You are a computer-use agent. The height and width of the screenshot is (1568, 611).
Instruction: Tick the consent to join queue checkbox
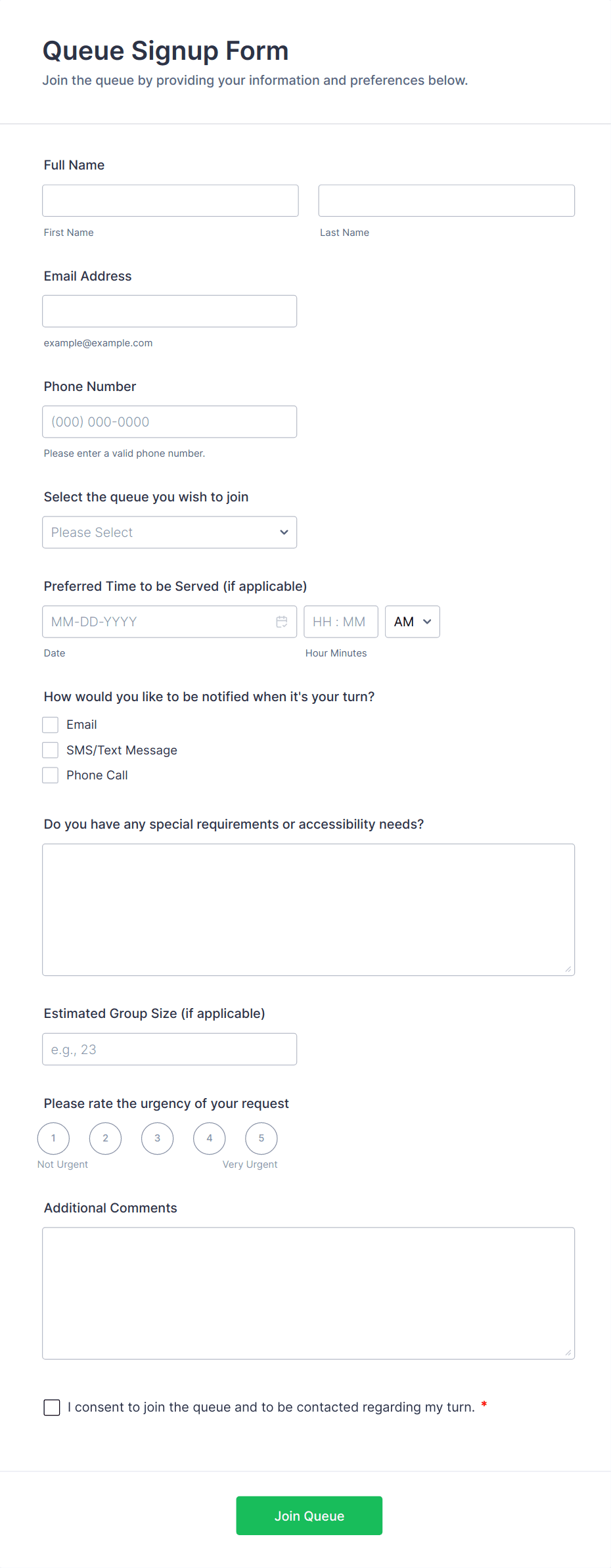52,1407
